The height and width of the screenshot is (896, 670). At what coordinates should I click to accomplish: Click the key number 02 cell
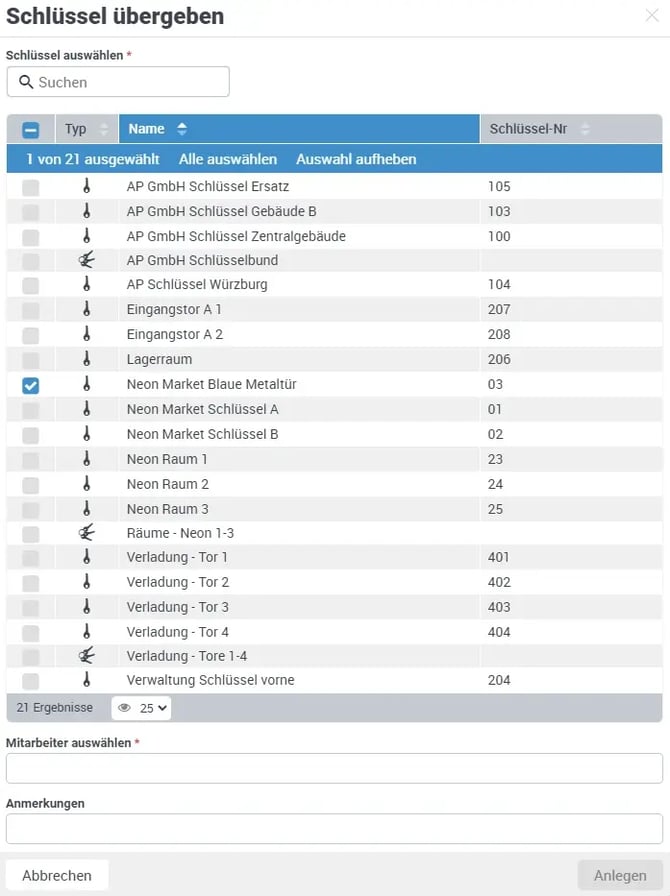click(496, 434)
